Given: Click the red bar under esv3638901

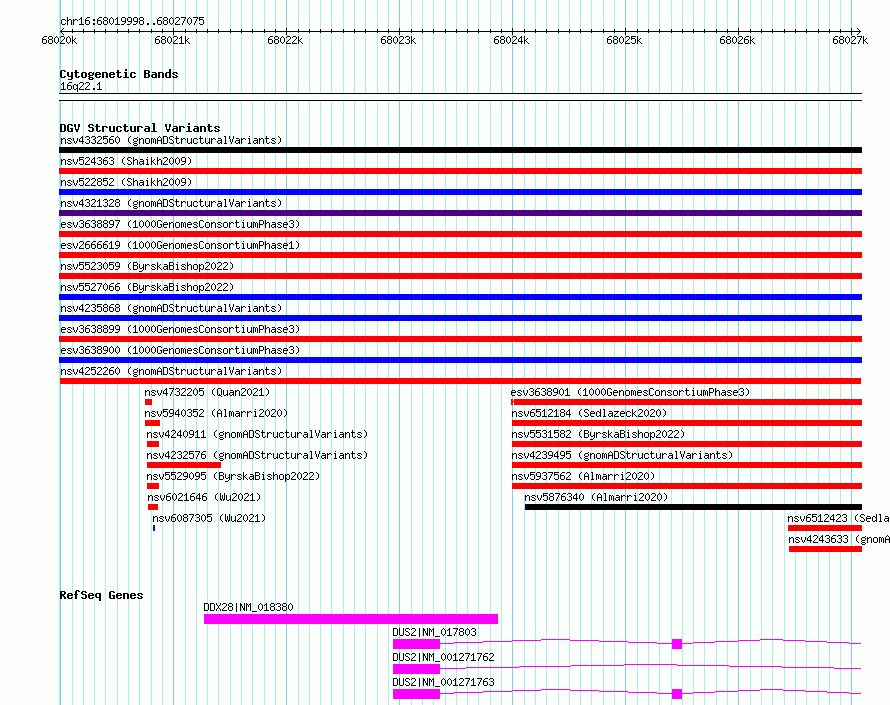Looking at the screenshot, I should (x=687, y=402).
